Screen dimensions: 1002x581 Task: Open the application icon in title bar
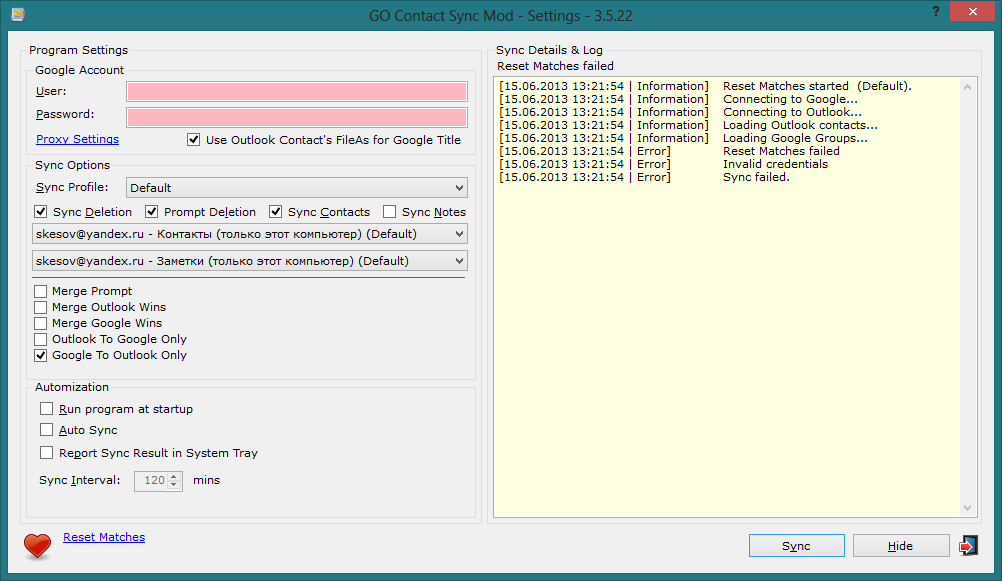tap(18, 14)
